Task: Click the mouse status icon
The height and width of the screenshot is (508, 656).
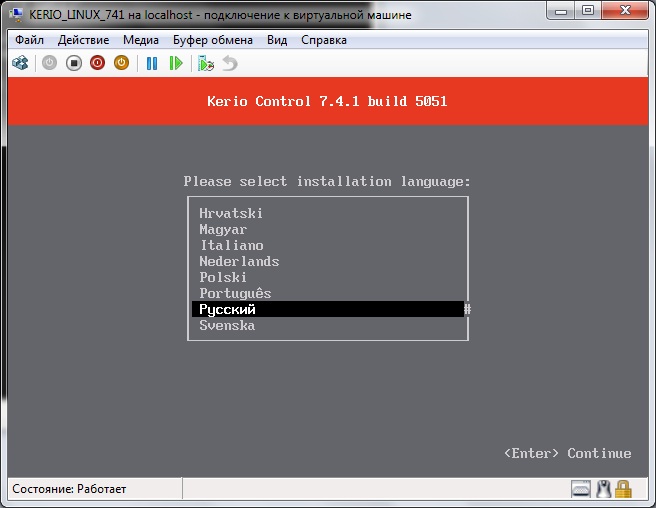Action: pyautogui.click(x=603, y=489)
